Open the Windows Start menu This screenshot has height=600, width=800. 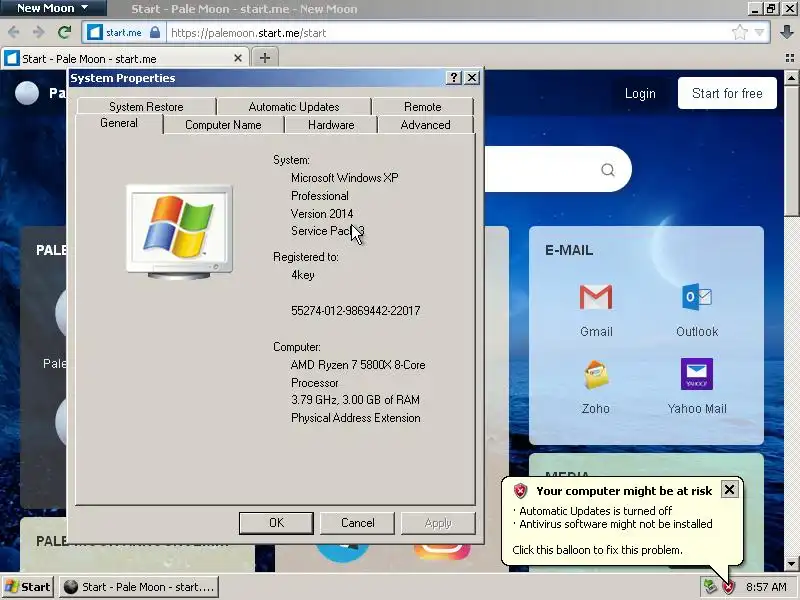pyautogui.click(x=28, y=587)
